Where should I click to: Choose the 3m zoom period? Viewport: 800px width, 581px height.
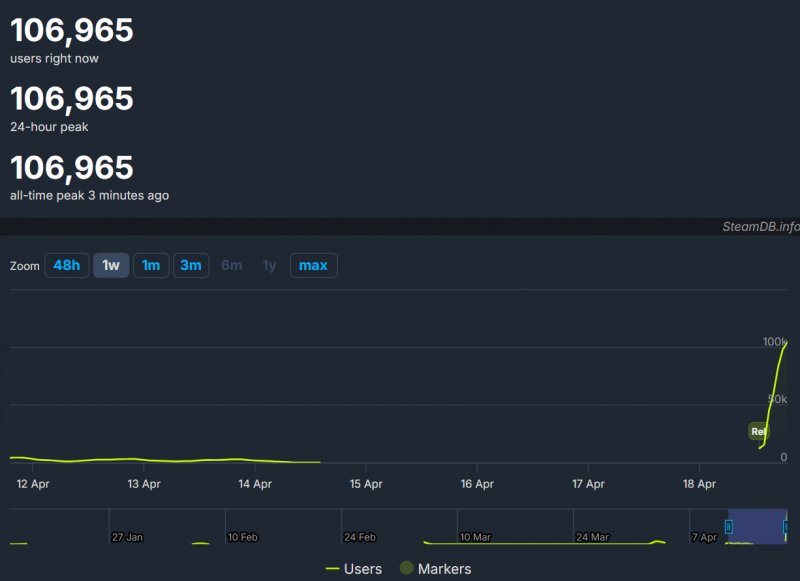coord(191,265)
